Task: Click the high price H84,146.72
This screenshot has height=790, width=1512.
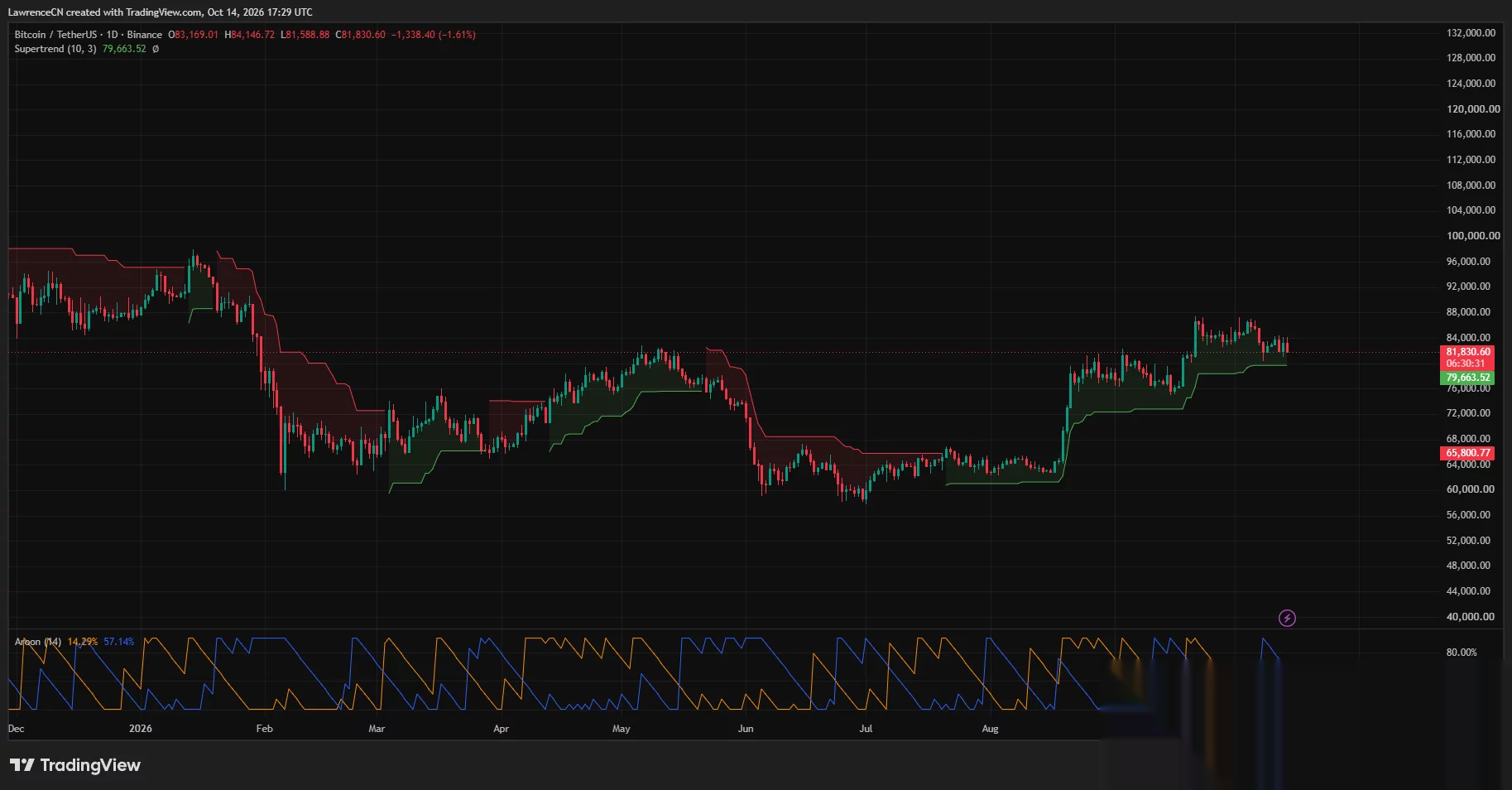Action: [x=250, y=35]
